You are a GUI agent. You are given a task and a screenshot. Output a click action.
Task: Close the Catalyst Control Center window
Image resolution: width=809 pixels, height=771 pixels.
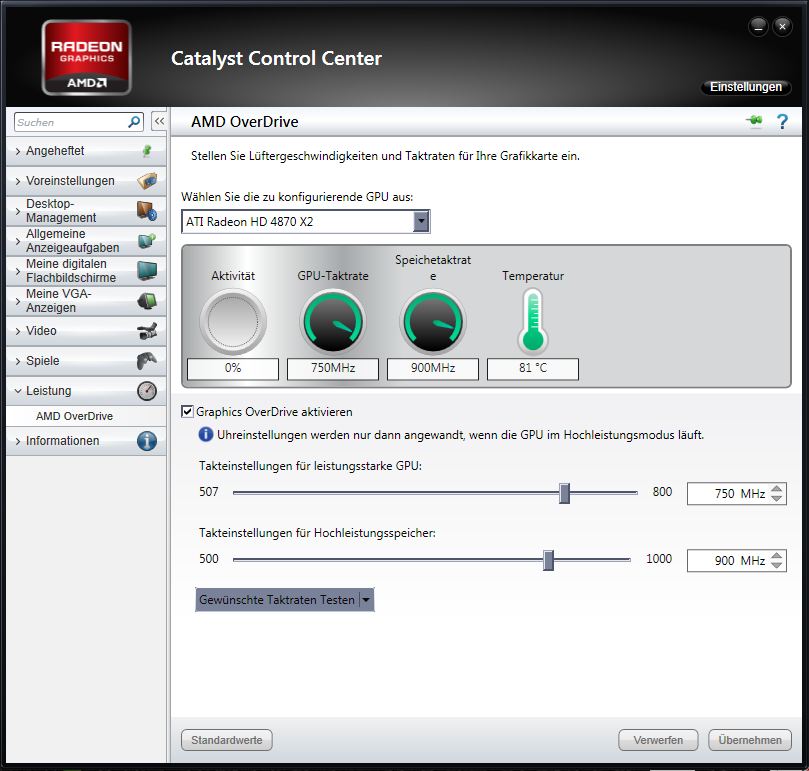782,26
